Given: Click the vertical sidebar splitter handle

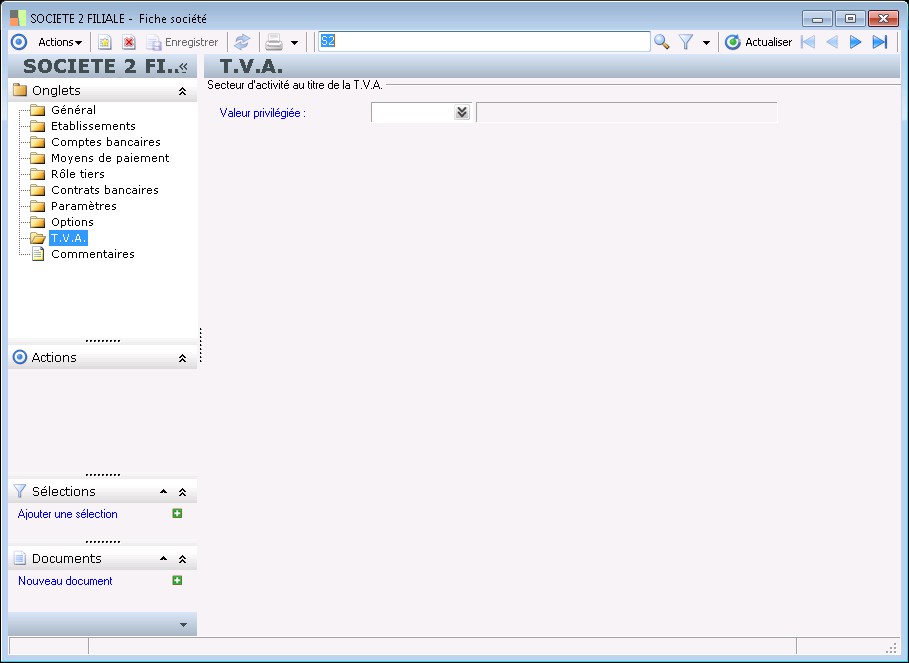Looking at the screenshot, I should pyautogui.click(x=201, y=345).
